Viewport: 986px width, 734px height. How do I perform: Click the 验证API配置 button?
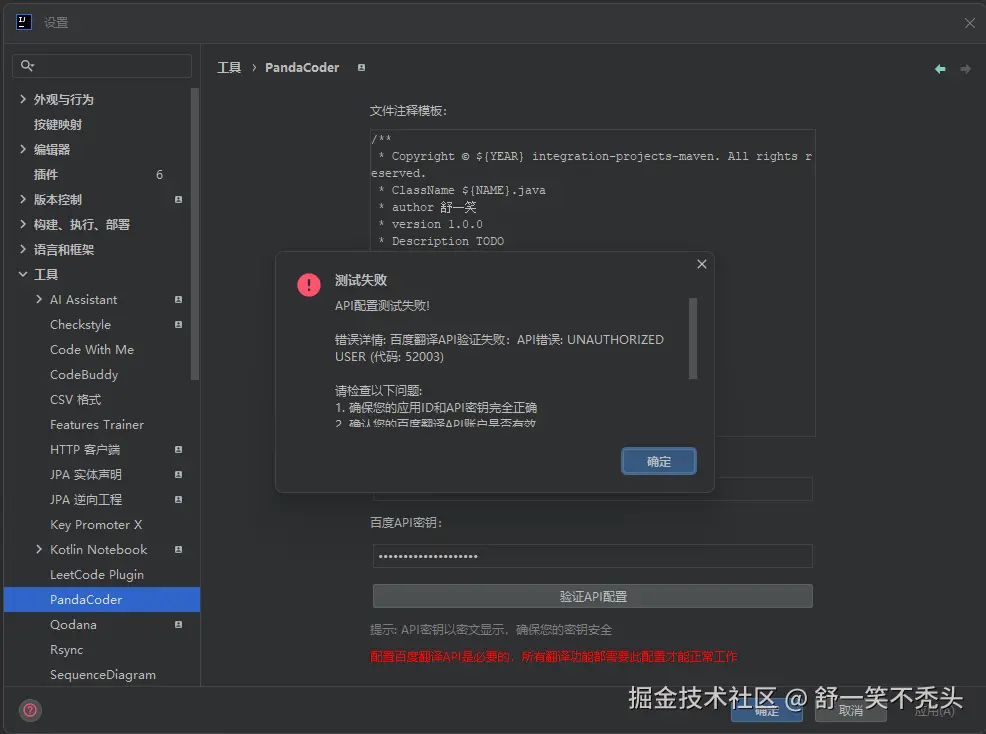[x=592, y=596]
